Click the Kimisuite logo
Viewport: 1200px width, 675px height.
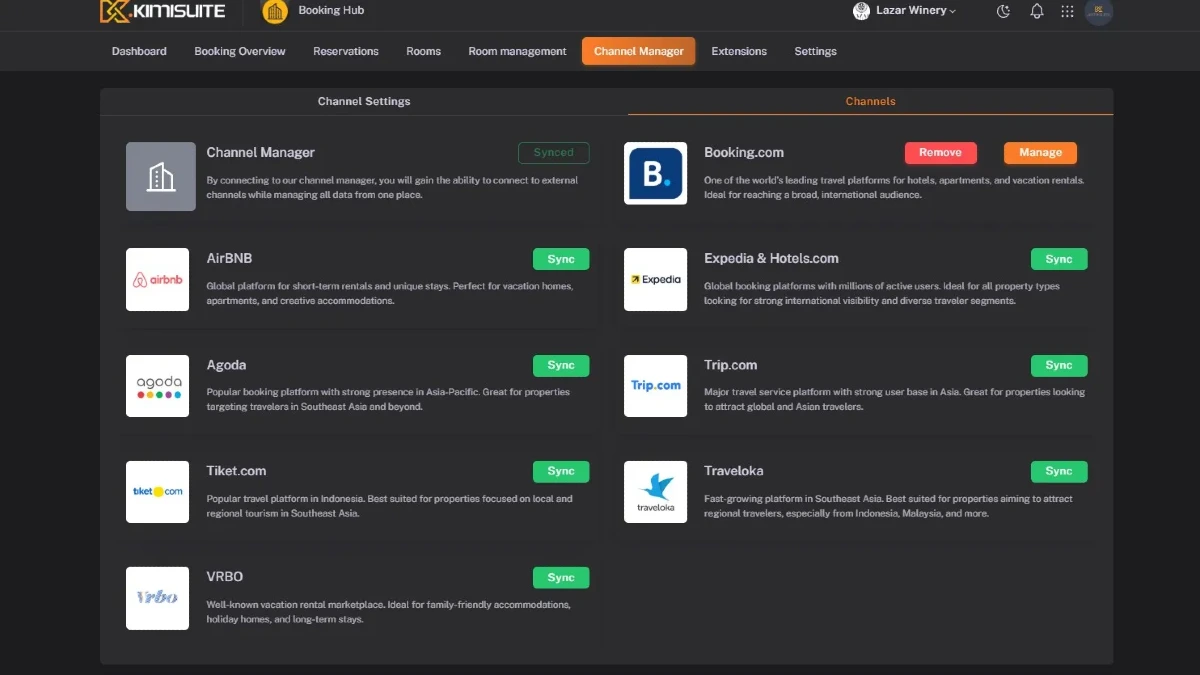[163, 12]
